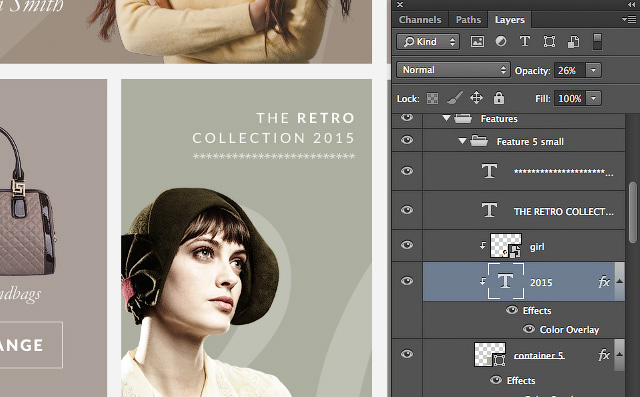Lock all layer attributes

click(499, 98)
